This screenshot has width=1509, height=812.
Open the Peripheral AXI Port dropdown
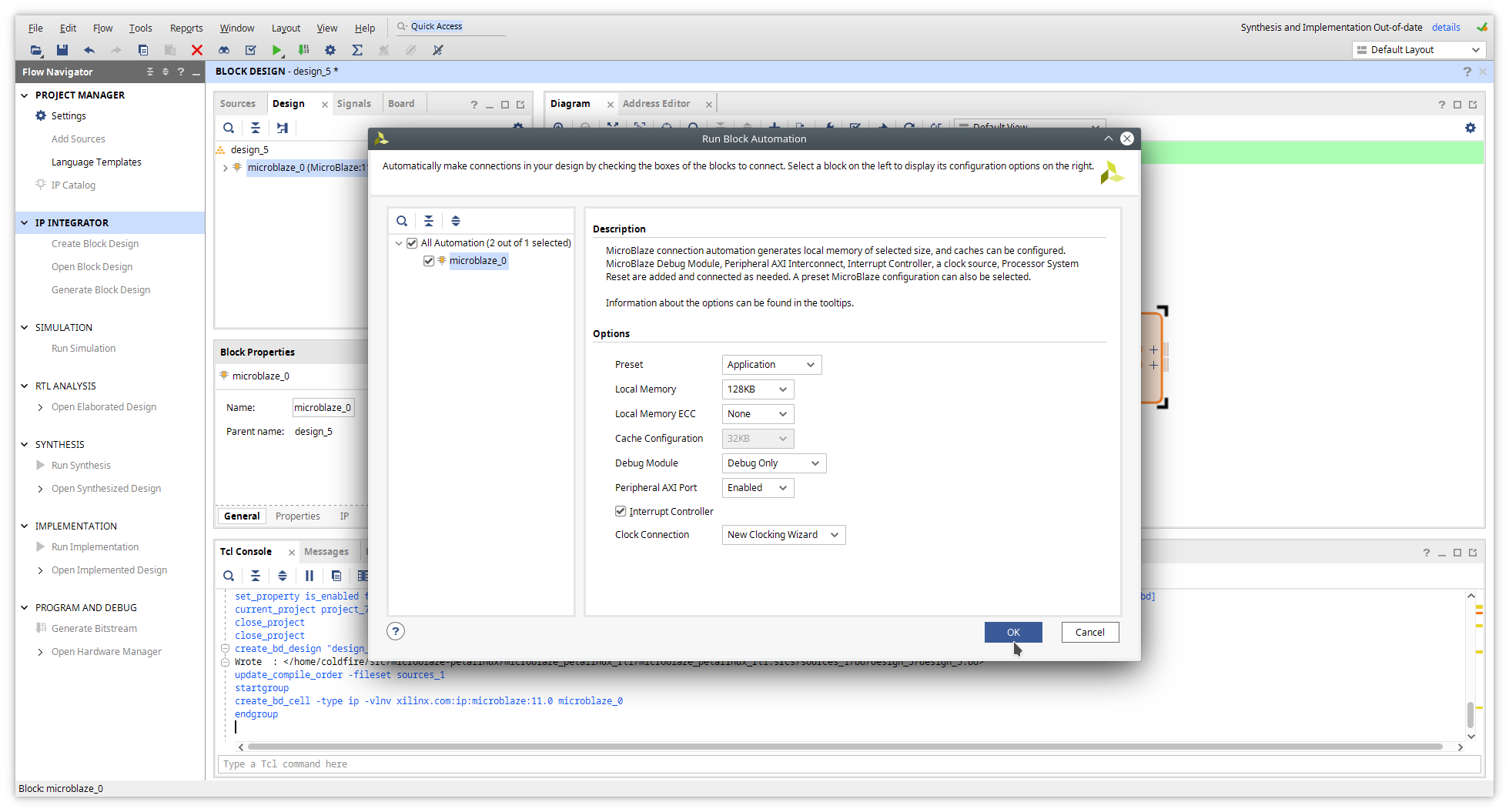[x=758, y=488]
